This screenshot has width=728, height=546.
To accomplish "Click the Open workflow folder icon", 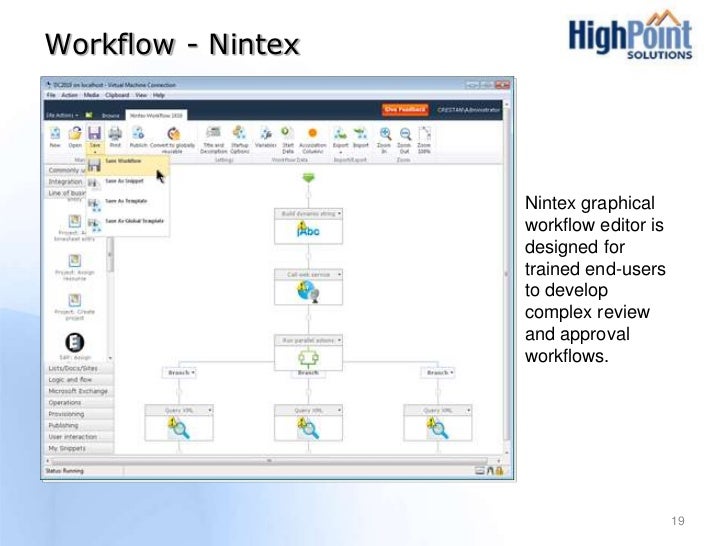I will (75, 134).
